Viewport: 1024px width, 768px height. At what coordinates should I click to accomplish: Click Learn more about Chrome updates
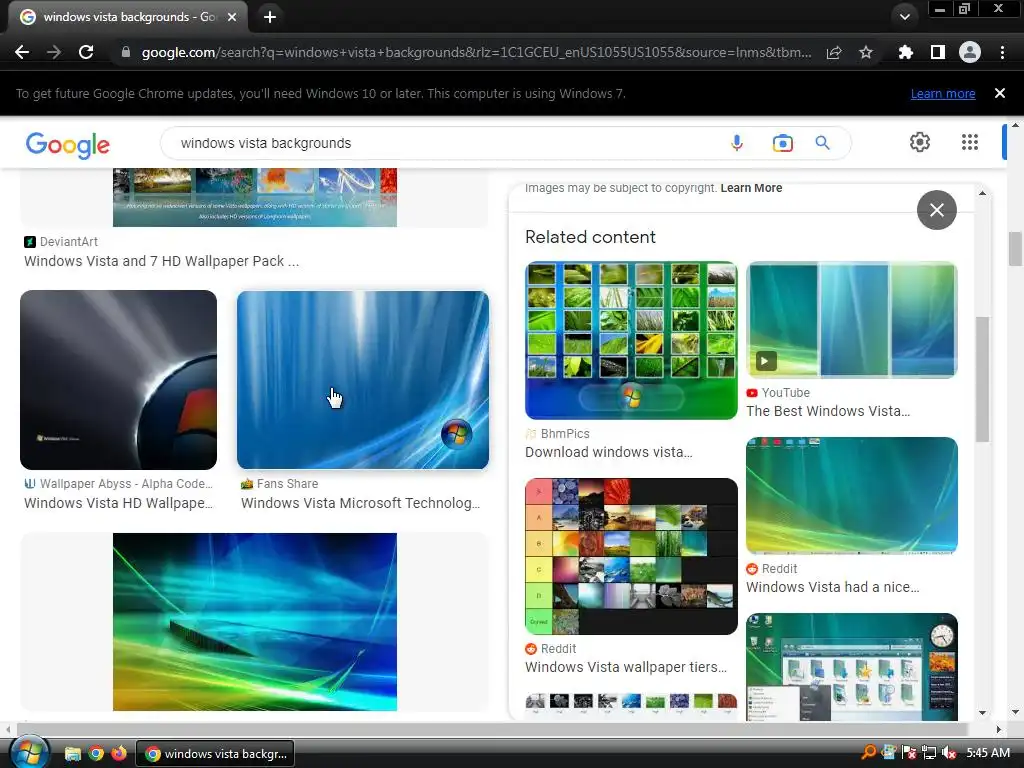point(943,93)
